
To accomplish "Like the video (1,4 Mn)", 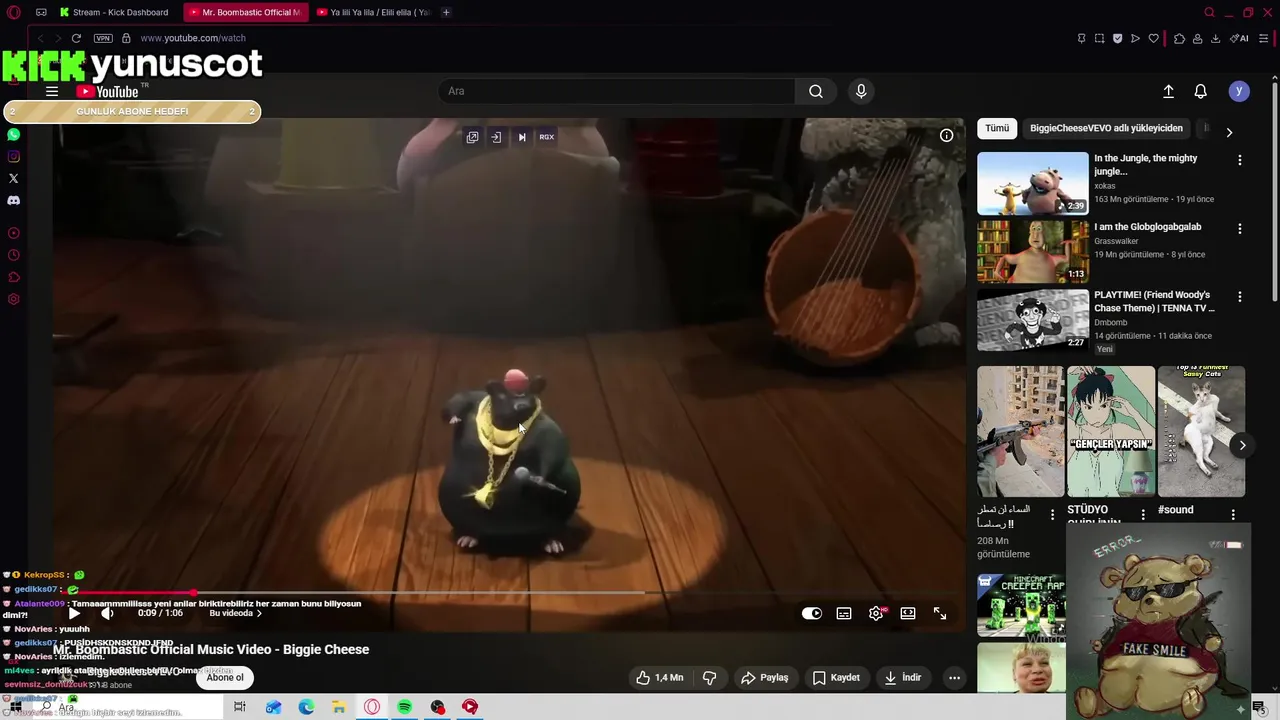I will click(x=660, y=677).
